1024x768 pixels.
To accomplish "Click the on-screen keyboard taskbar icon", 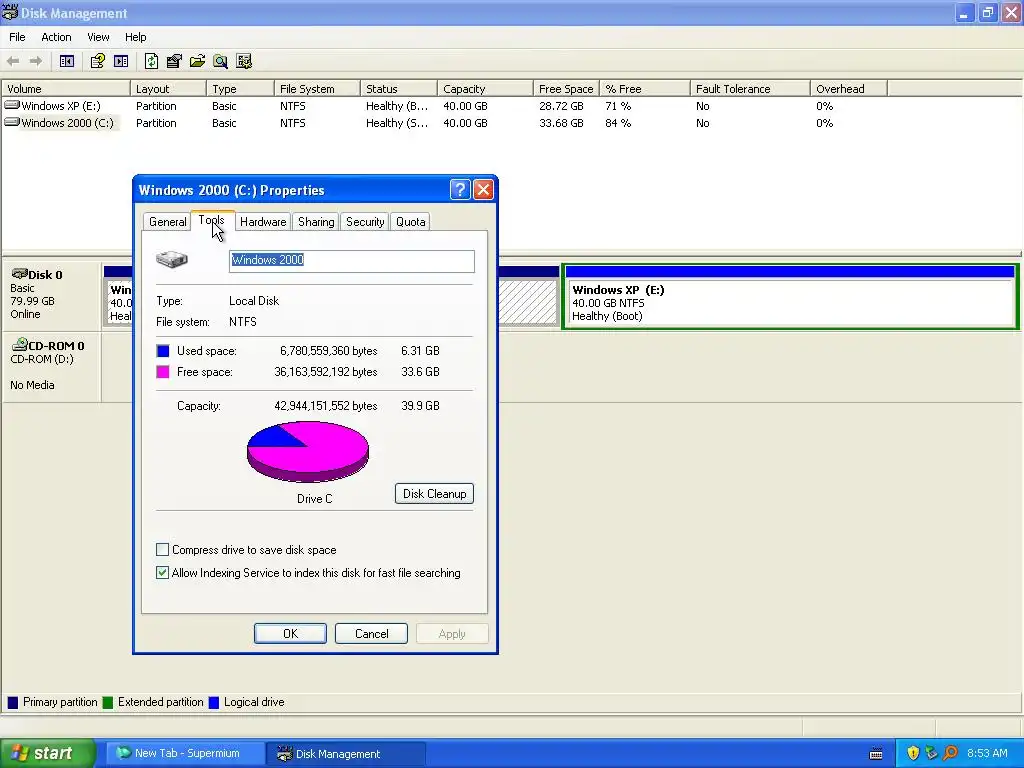I will point(876,754).
